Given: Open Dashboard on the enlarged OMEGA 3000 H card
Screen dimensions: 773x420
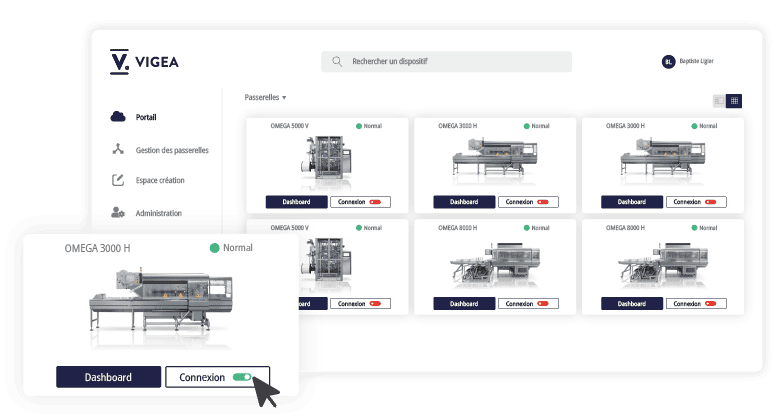Looking at the screenshot, I should click(108, 377).
